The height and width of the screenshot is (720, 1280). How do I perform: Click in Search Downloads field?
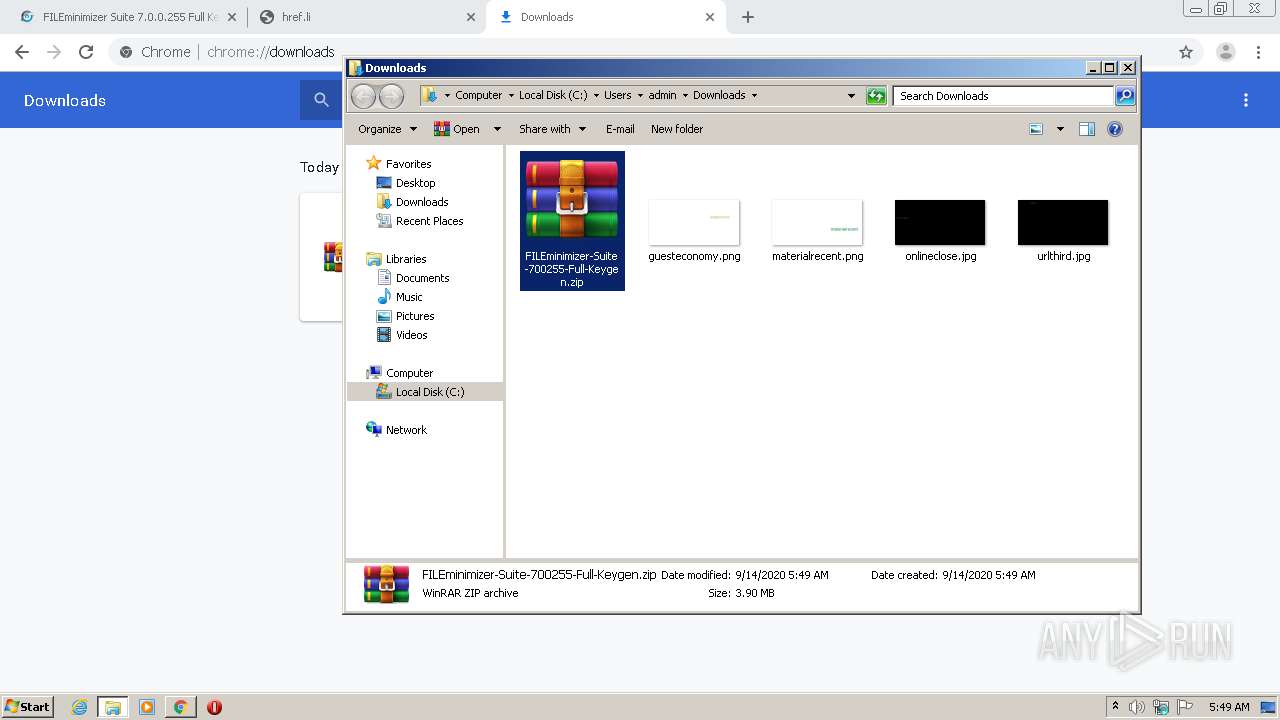click(1003, 96)
